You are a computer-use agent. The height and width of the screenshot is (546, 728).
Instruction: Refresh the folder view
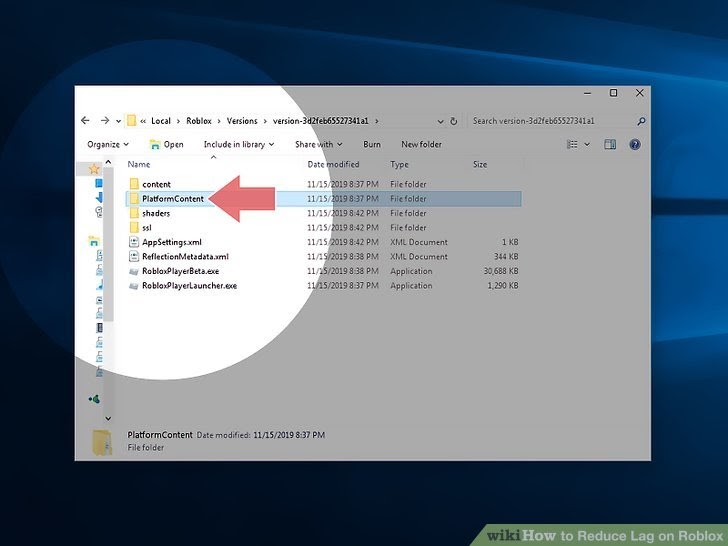coord(454,121)
